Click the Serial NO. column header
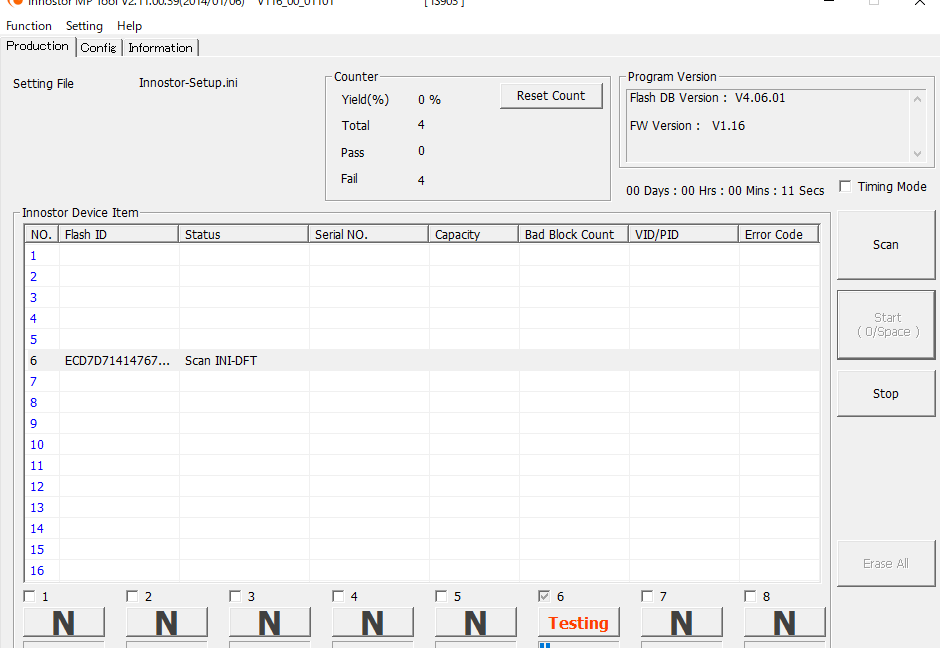The width and height of the screenshot is (940, 648). click(x=369, y=234)
